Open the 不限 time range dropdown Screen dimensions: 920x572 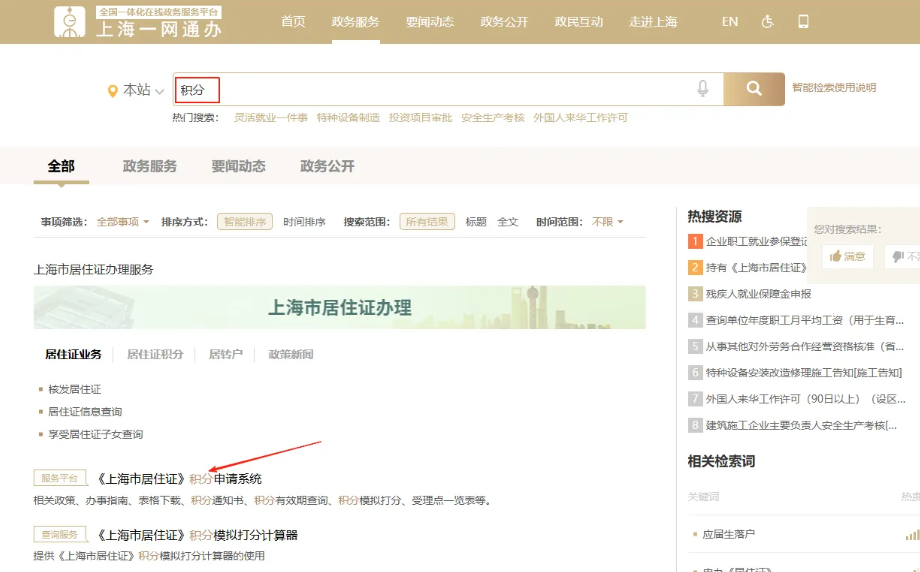pos(608,222)
